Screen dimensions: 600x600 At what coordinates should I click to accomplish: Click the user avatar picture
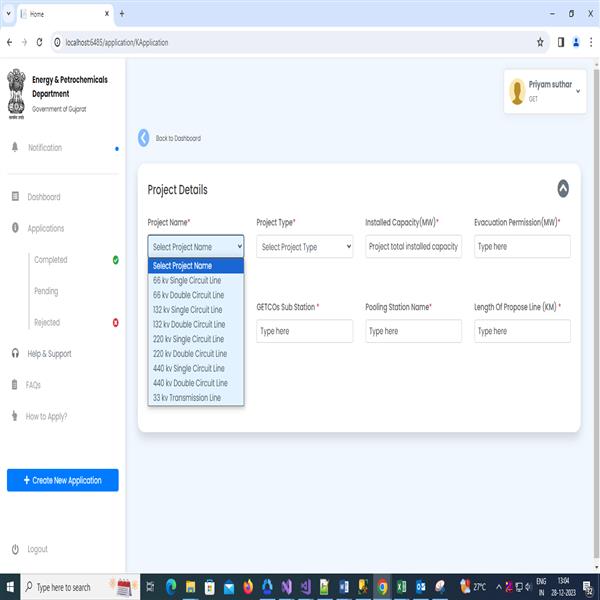point(517,91)
